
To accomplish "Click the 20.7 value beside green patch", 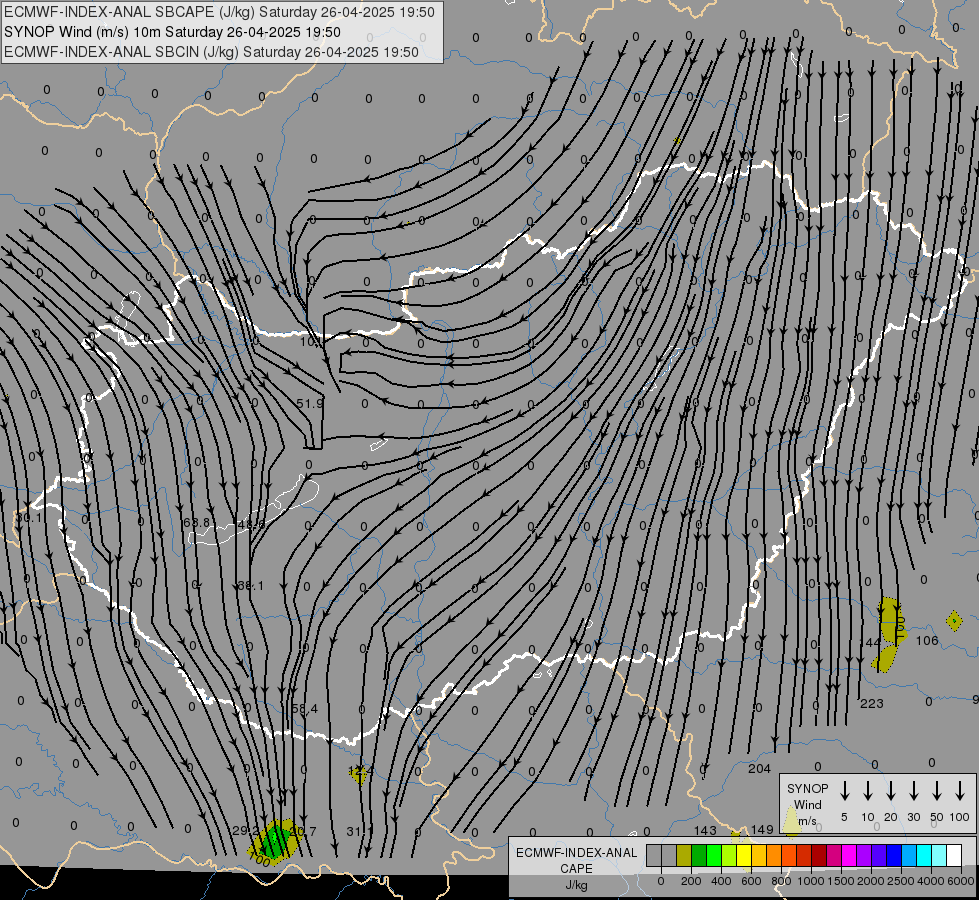I will [303, 831].
